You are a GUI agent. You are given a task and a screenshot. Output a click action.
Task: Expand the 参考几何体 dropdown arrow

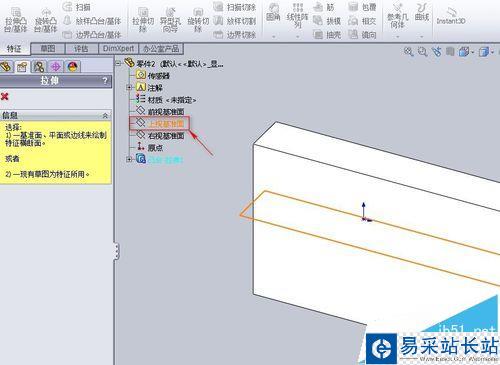click(397, 36)
